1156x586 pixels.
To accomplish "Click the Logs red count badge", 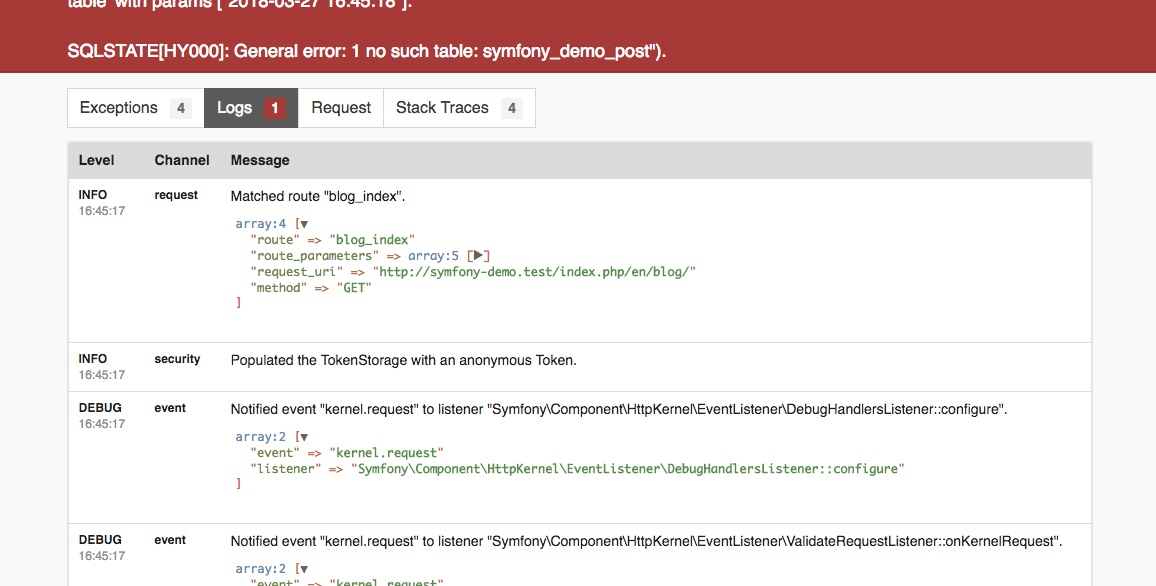I will click(x=274, y=108).
